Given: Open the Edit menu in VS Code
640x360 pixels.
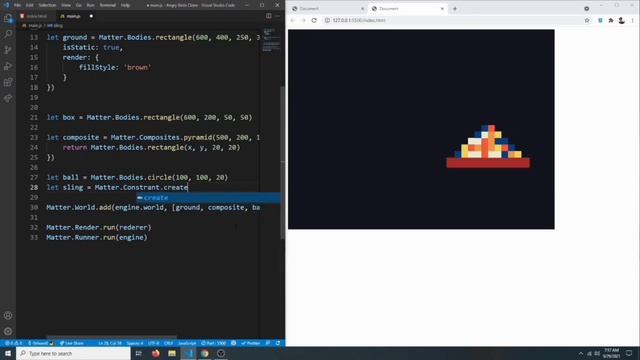Looking at the screenshot, I should [29, 5].
